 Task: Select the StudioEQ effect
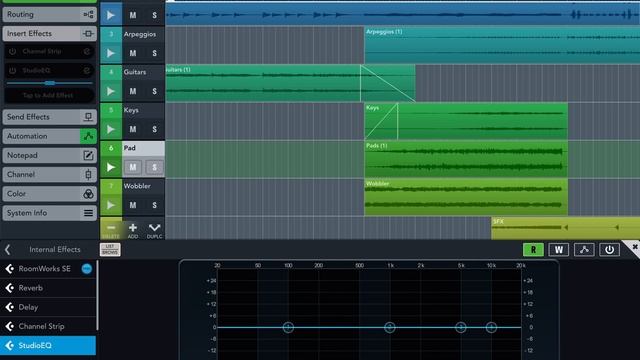tap(48, 345)
